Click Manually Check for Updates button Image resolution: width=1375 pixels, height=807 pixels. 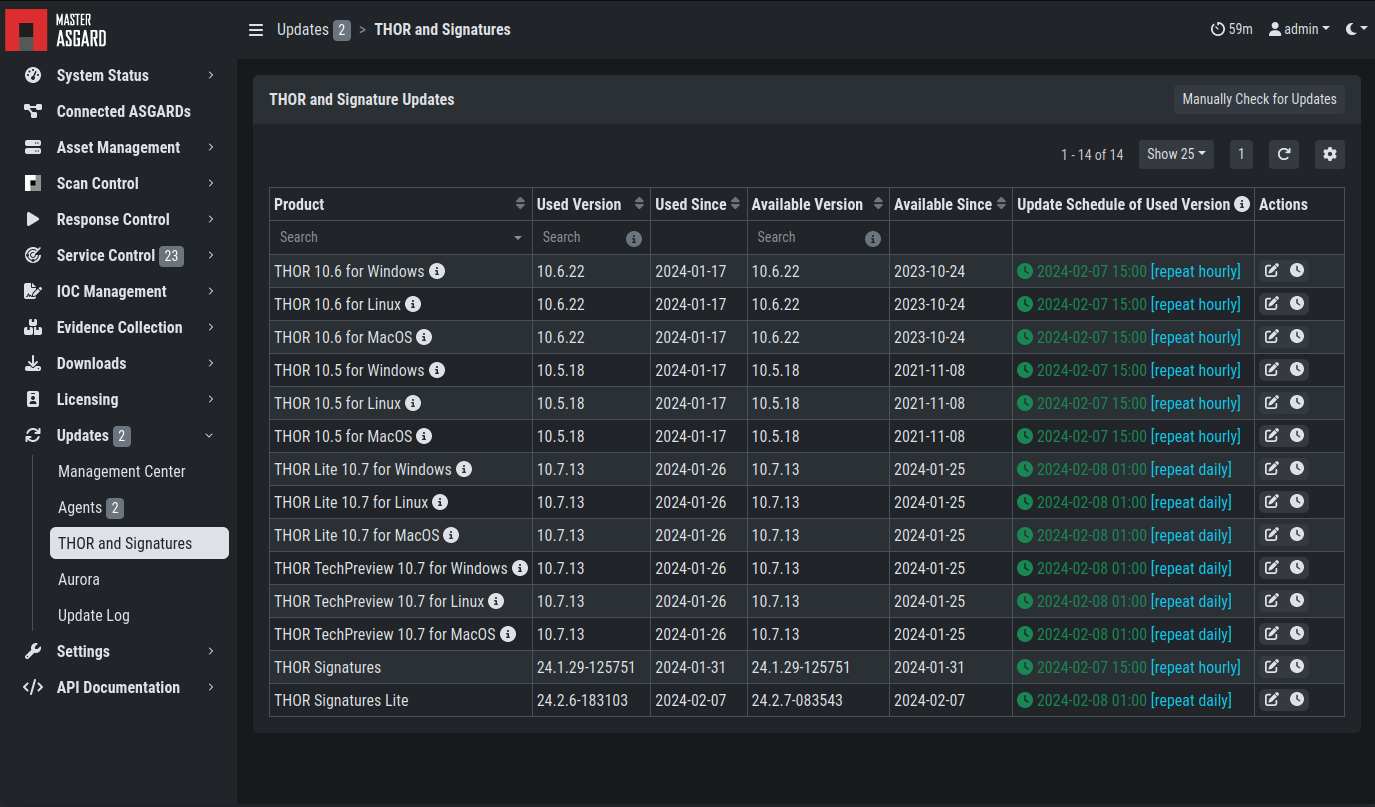(1259, 99)
